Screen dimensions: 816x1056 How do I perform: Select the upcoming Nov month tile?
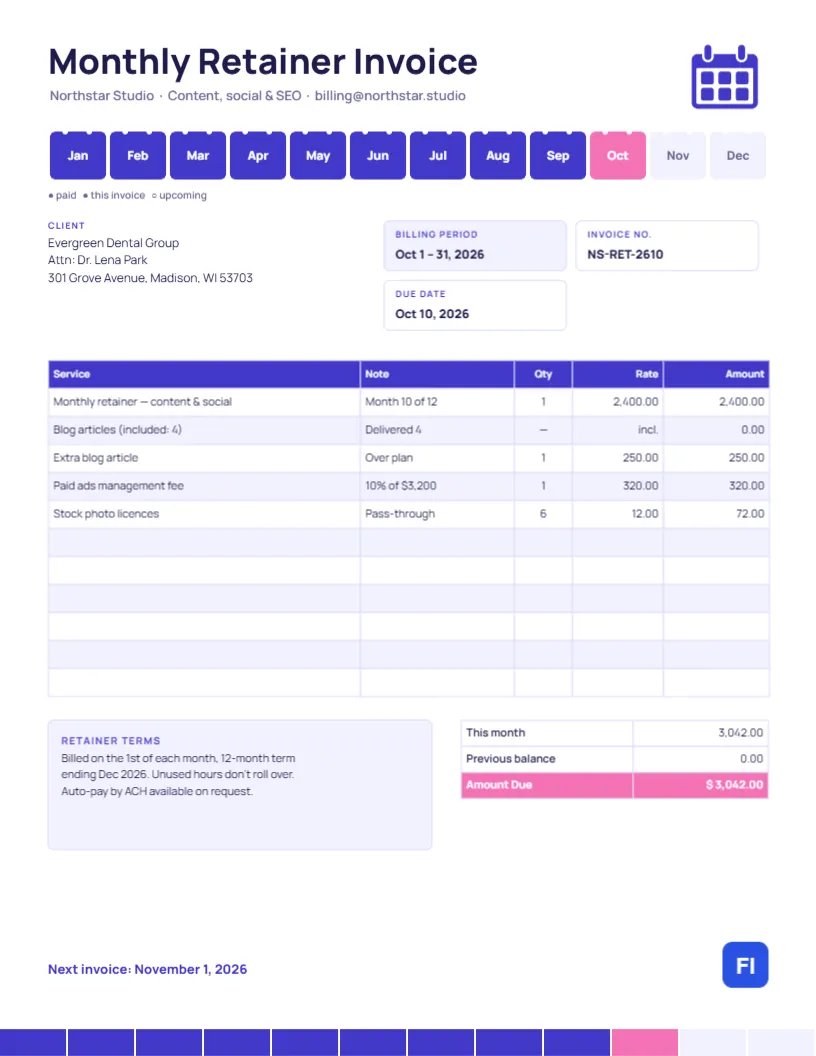tap(678, 156)
